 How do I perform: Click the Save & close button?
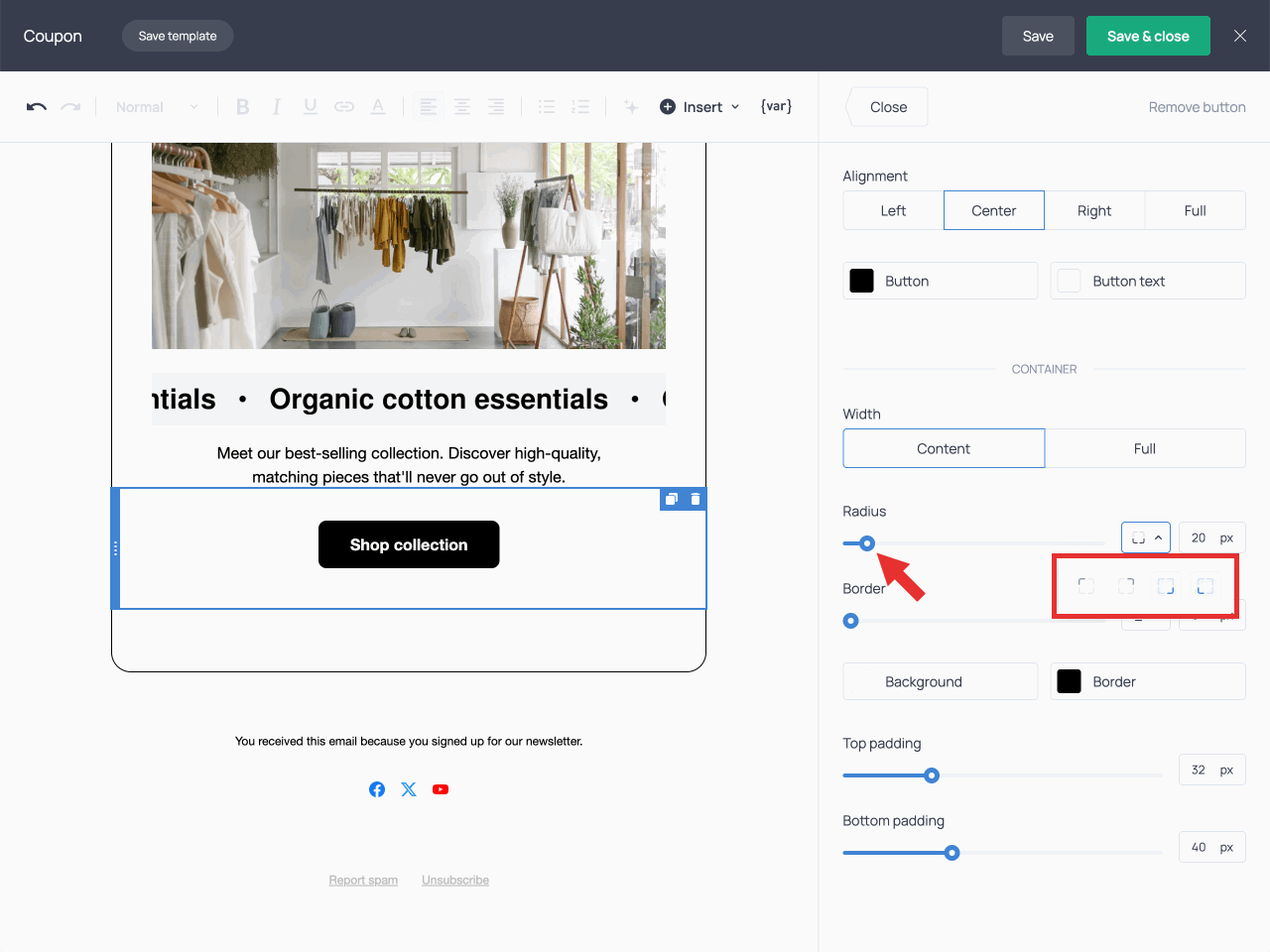click(x=1148, y=35)
